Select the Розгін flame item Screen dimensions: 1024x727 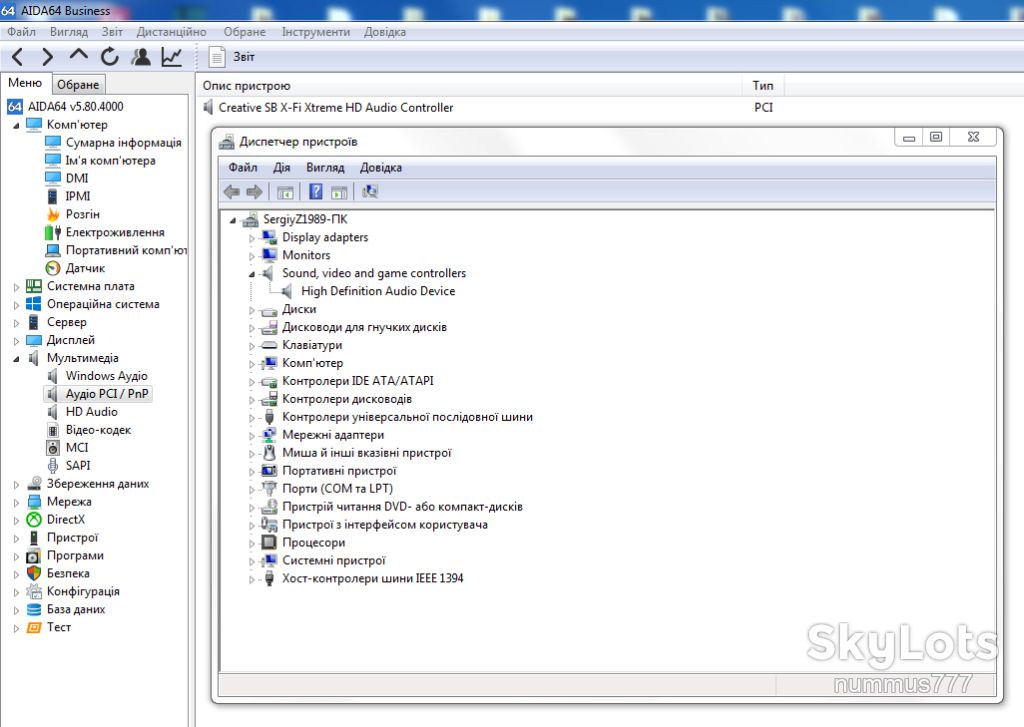click(x=82, y=214)
